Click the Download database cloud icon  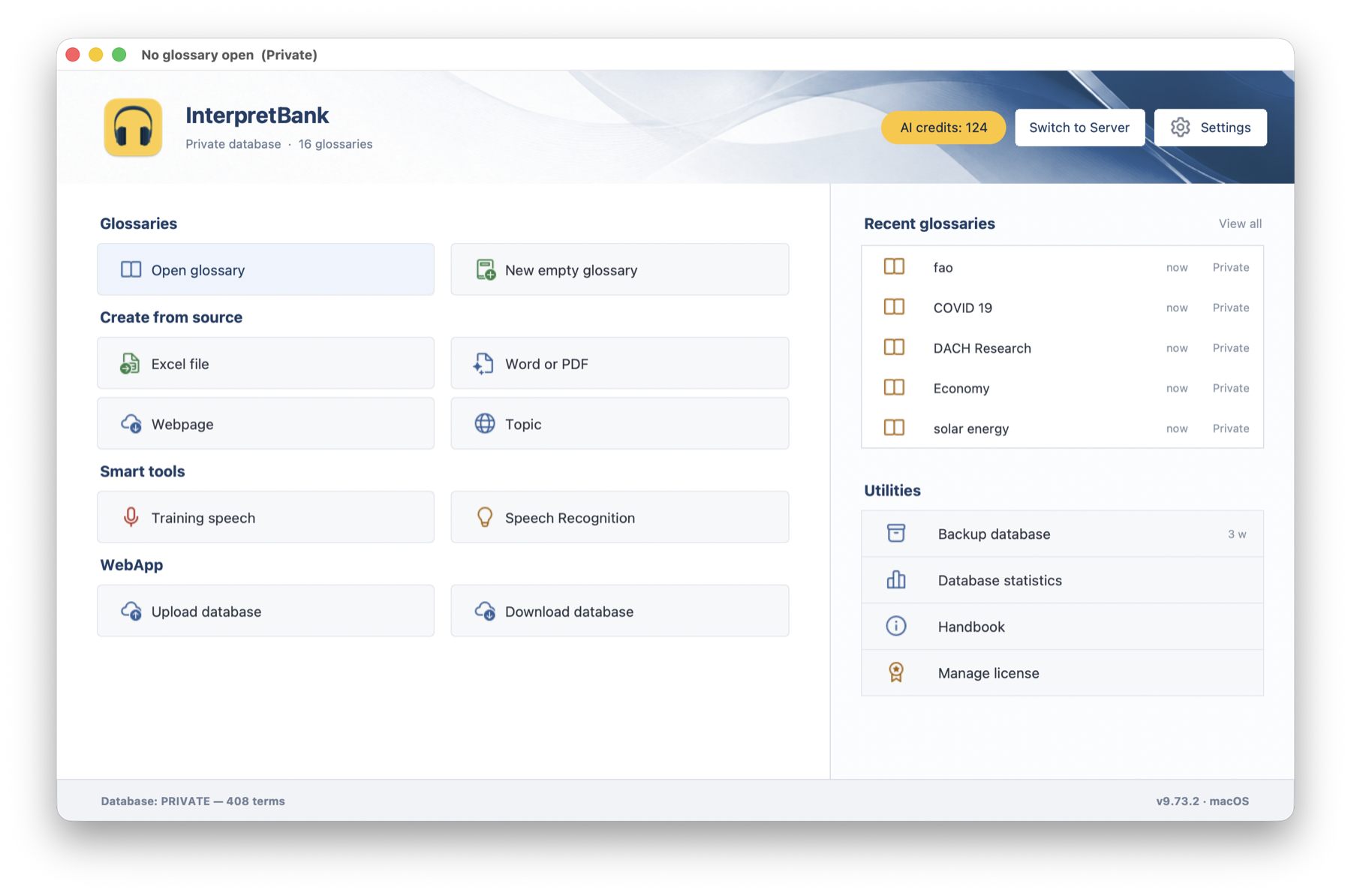(485, 611)
